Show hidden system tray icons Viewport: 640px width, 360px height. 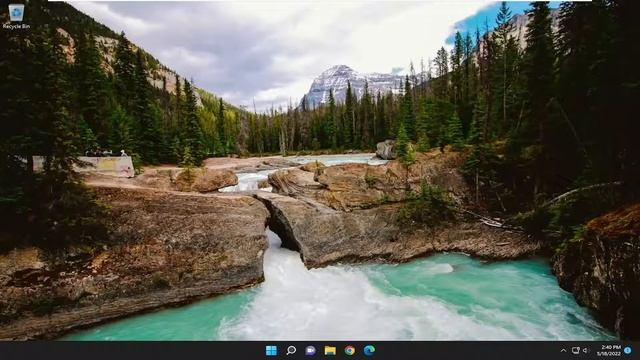[x=563, y=350]
